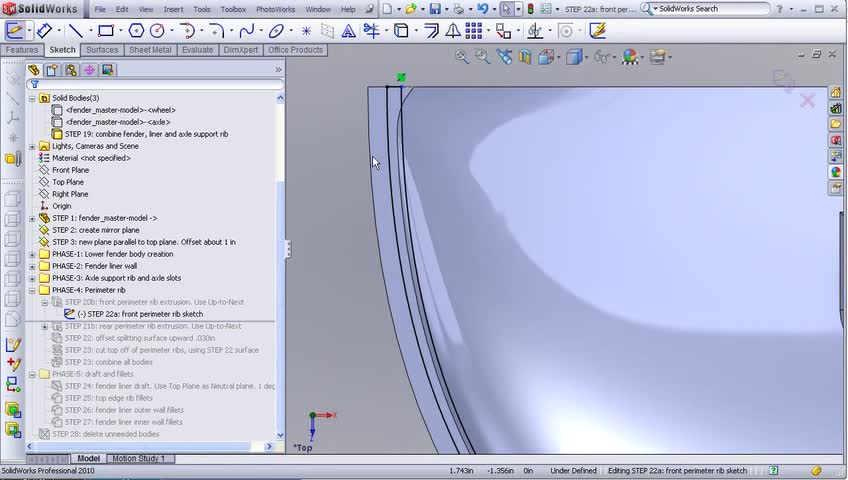Click the Rapid Sketch icon

click(x=598, y=31)
